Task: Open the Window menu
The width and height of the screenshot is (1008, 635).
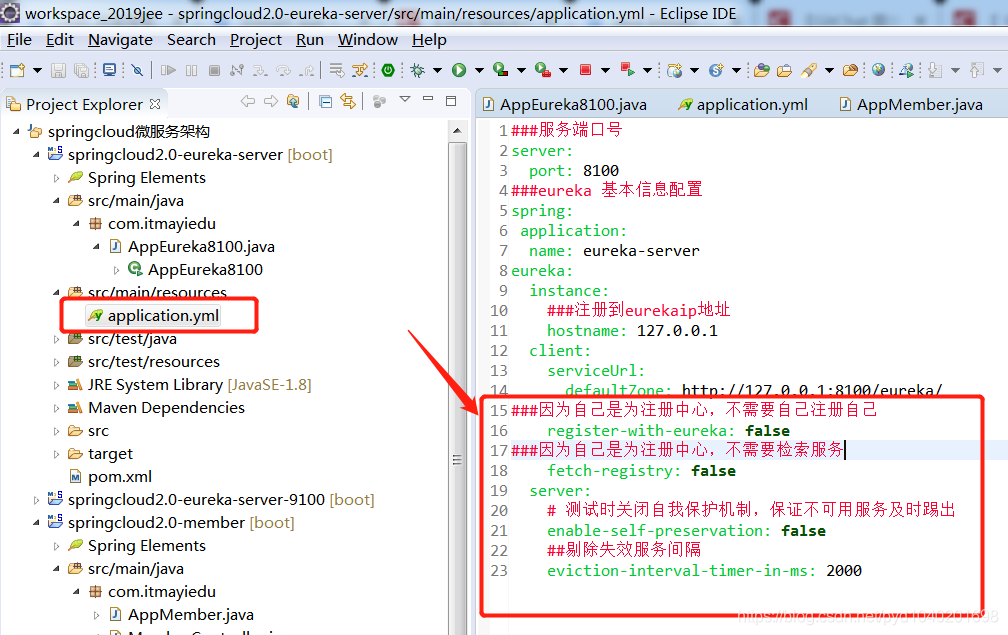Action: 368,40
